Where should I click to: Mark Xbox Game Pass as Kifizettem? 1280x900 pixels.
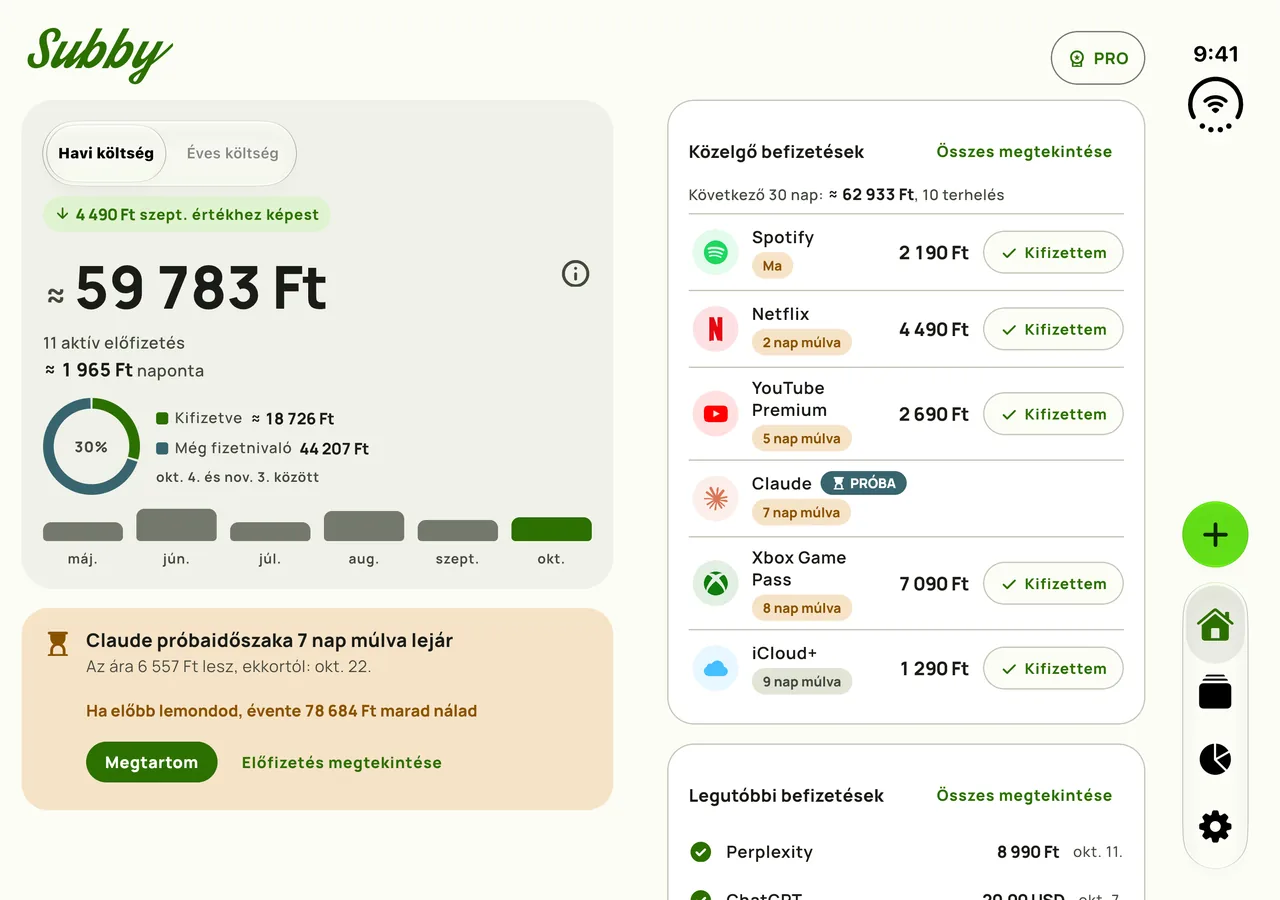click(1053, 584)
